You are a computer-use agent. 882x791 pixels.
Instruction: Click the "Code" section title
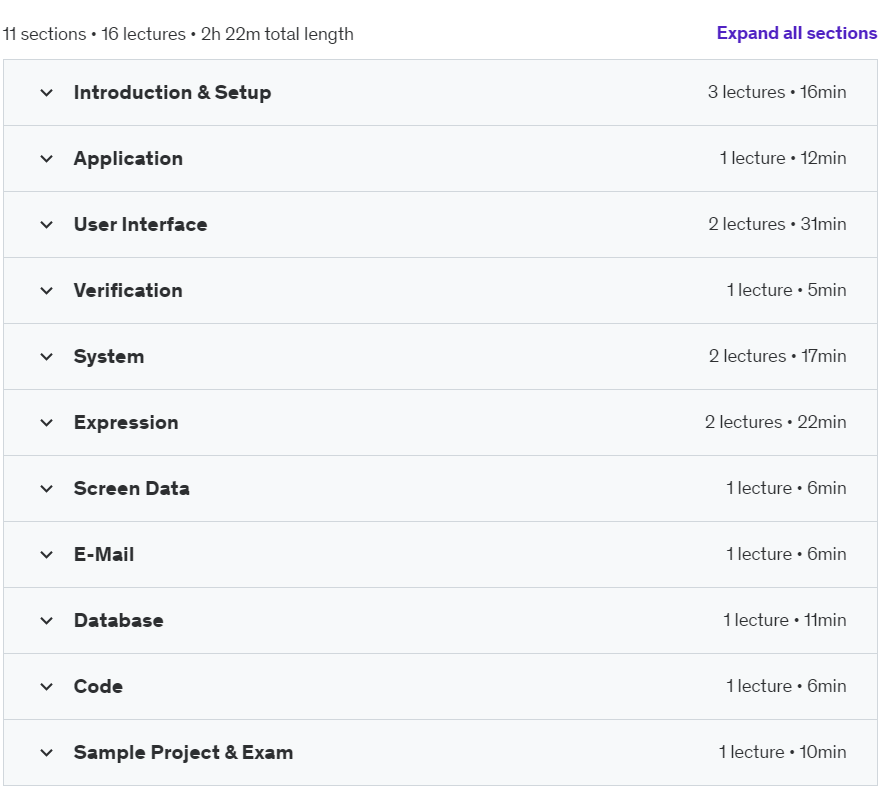point(98,686)
